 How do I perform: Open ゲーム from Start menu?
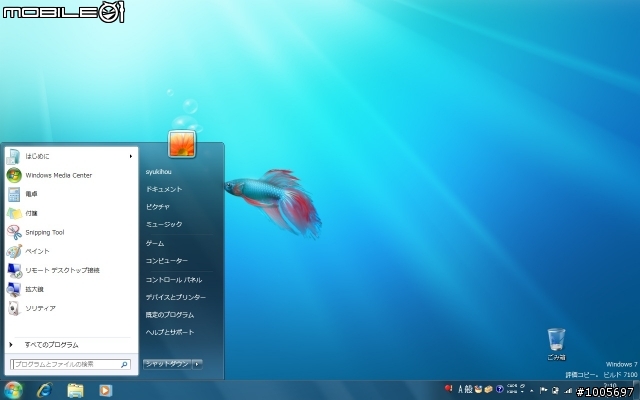(155, 243)
